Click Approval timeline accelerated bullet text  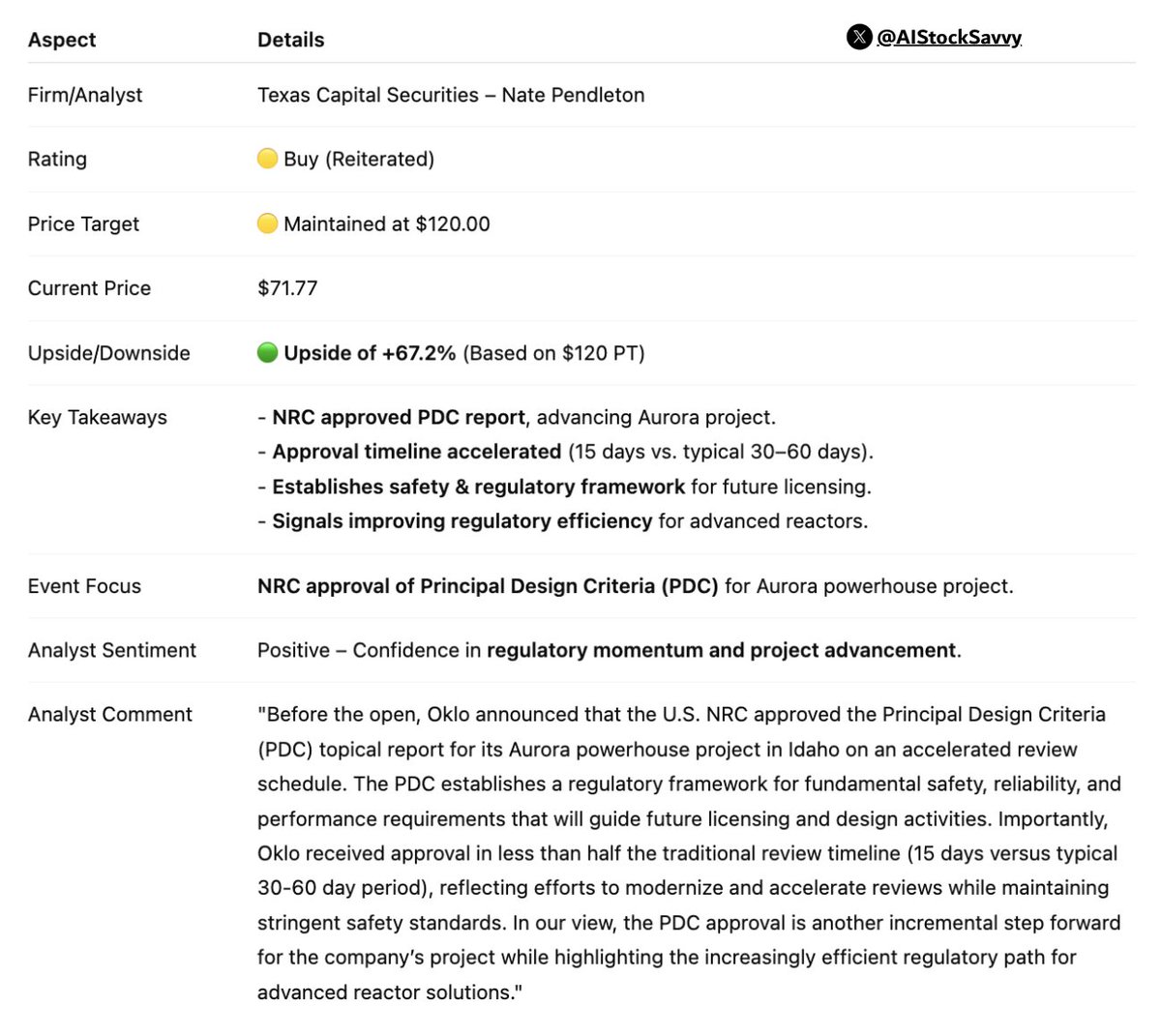coord(417,452)
